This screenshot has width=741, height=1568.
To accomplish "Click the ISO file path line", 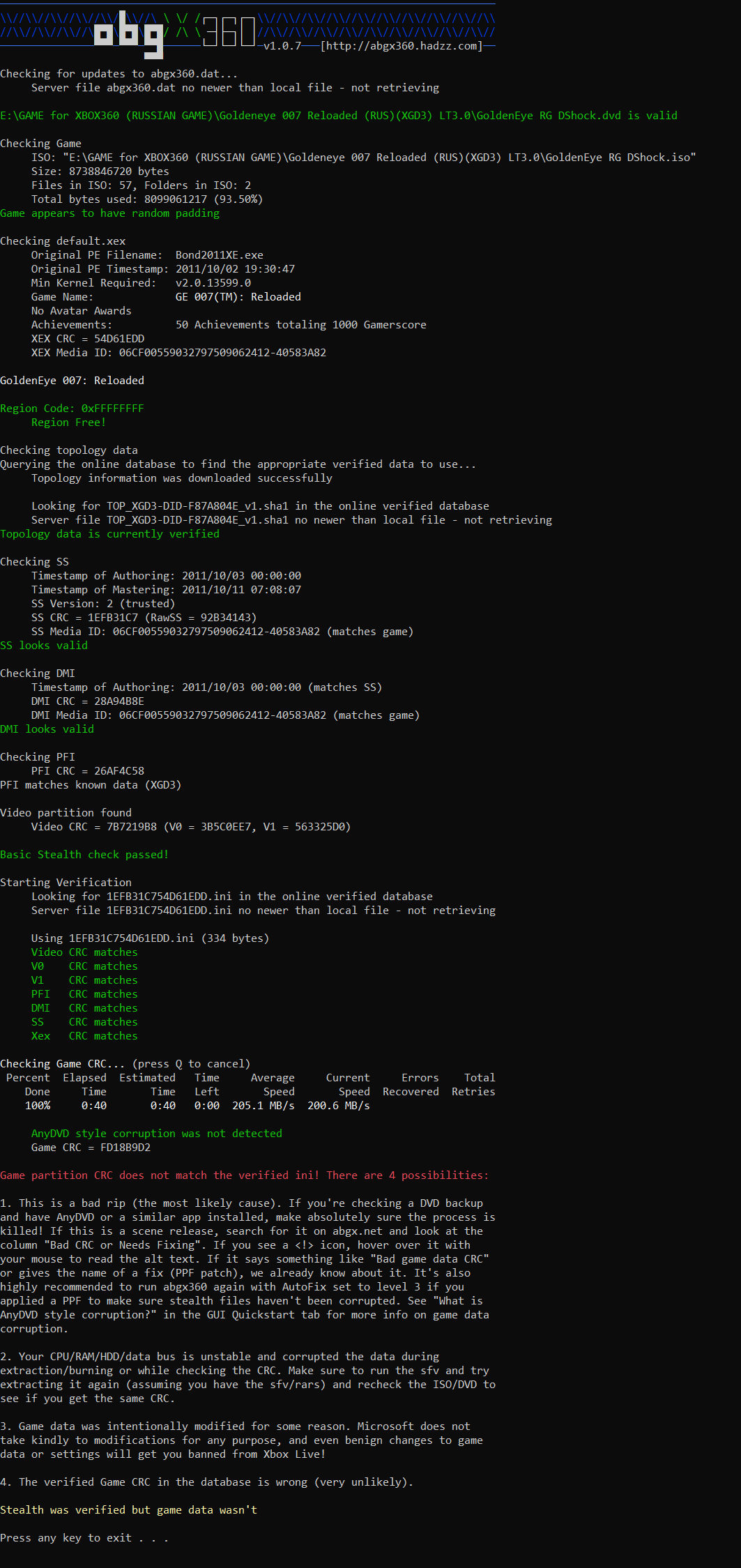I will [363, 158].
